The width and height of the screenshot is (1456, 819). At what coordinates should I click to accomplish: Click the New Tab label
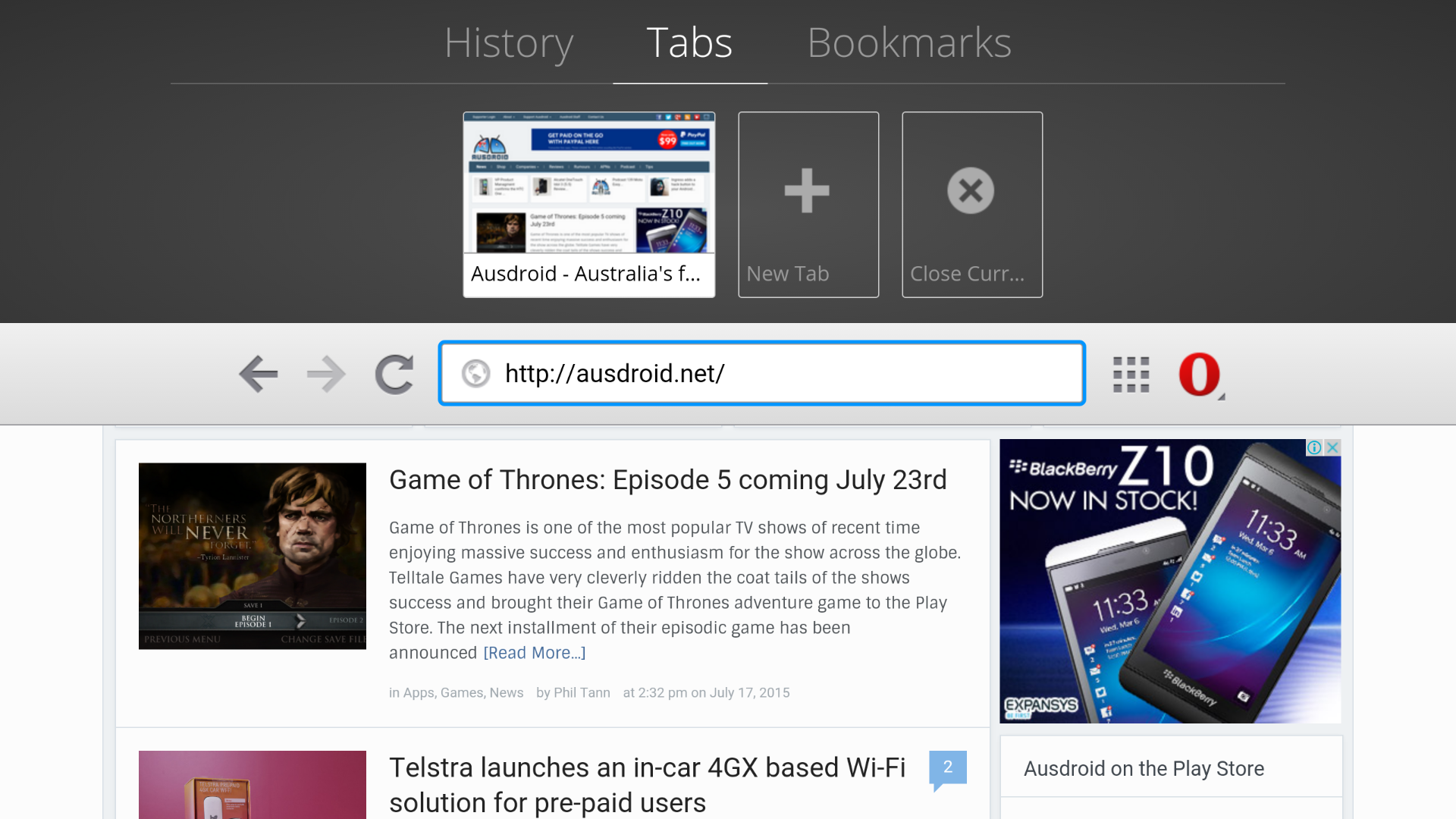pos(788,274)
